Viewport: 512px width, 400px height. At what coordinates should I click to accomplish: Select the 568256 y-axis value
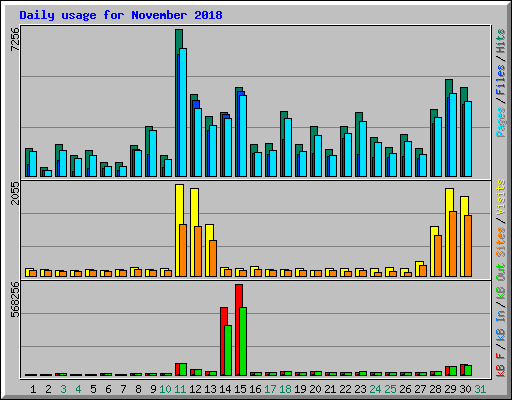(15, 300)
